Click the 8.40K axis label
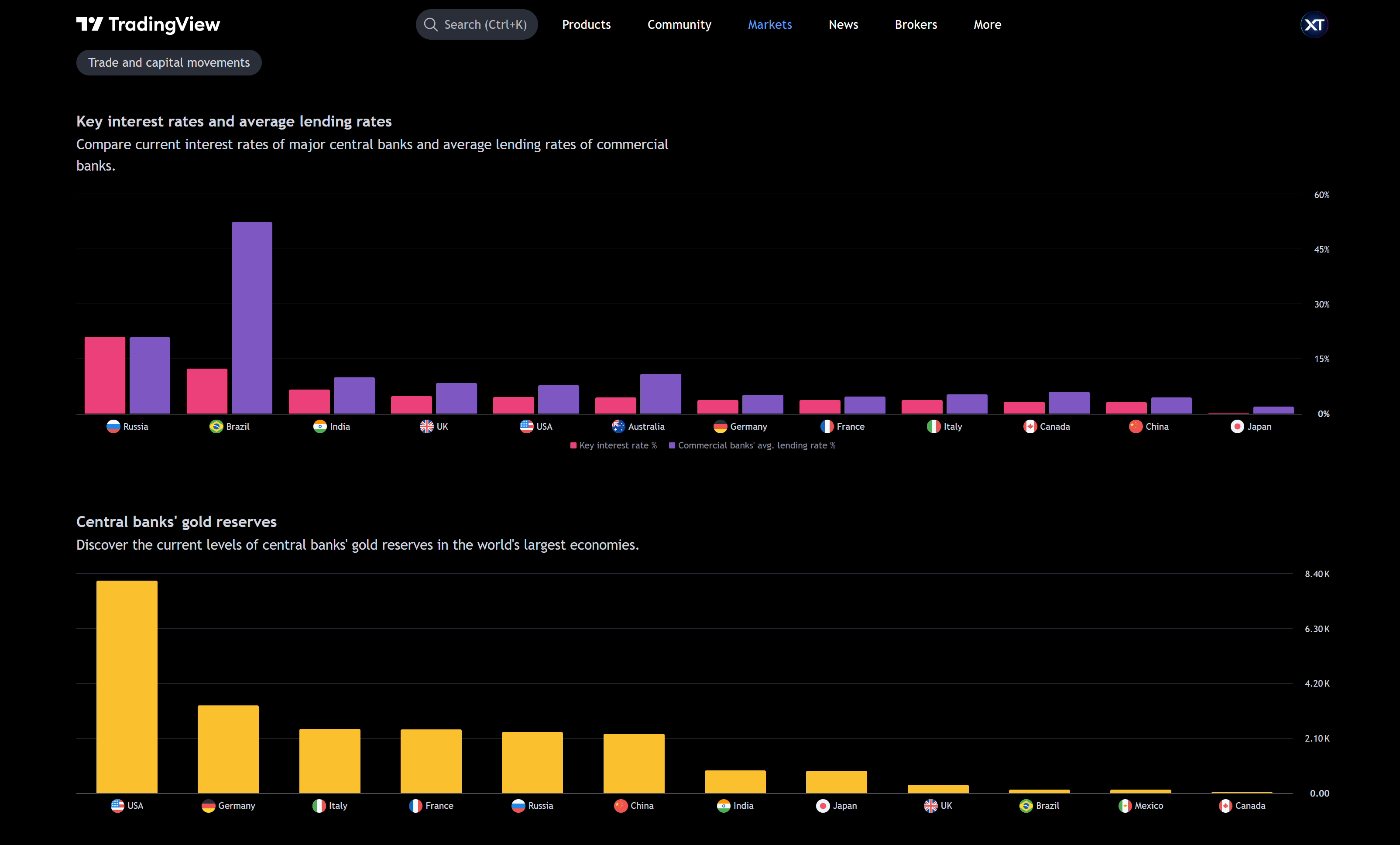Viewport: 1400px width, 845px height. (1317, 574)
